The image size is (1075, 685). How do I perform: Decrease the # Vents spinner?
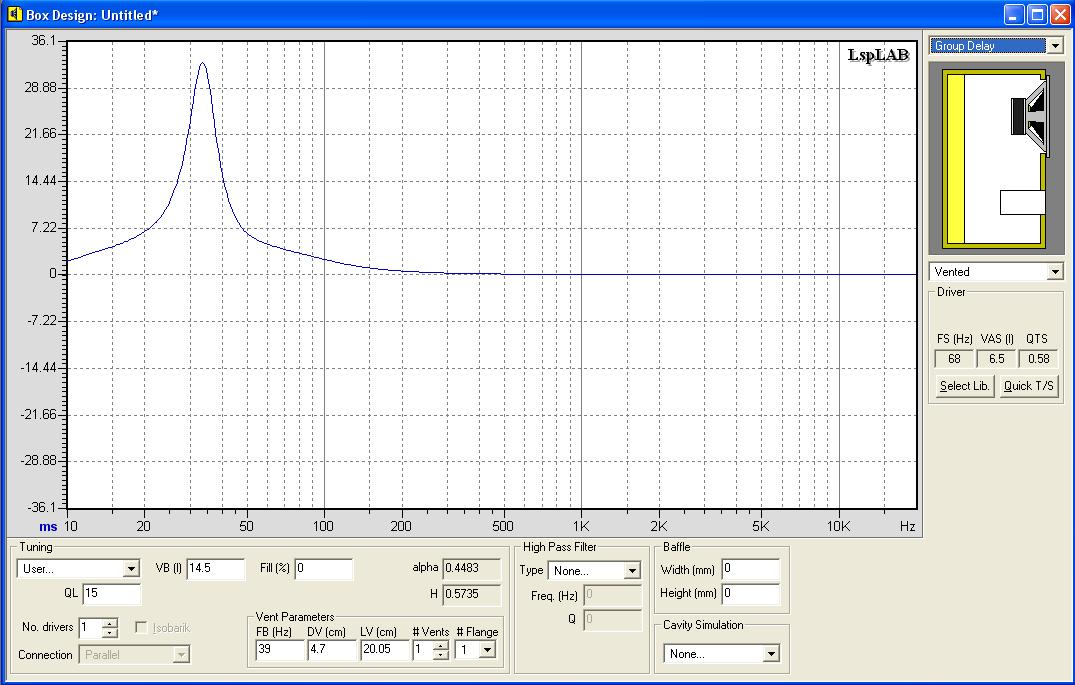441,654
